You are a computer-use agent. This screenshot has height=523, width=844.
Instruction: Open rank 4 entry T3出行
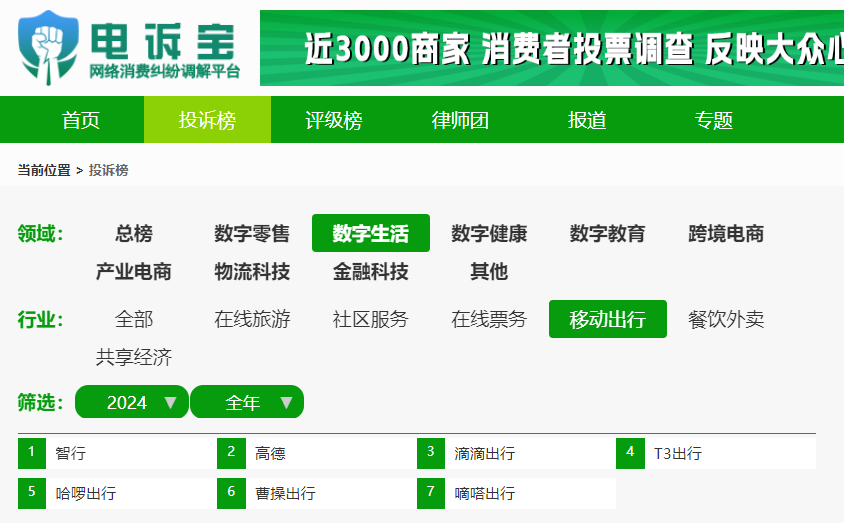pyautogui.click(x=716, y=453)
